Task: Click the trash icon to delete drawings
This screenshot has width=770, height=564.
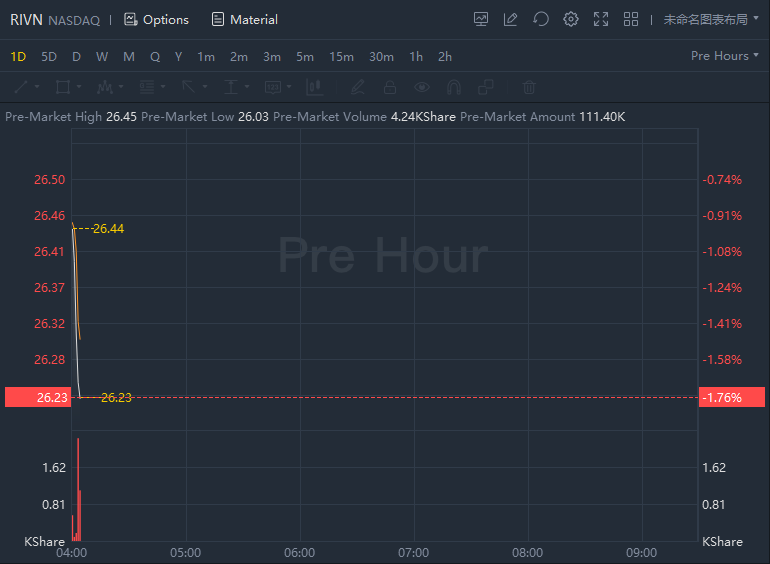Action: [x=529, y=87]
